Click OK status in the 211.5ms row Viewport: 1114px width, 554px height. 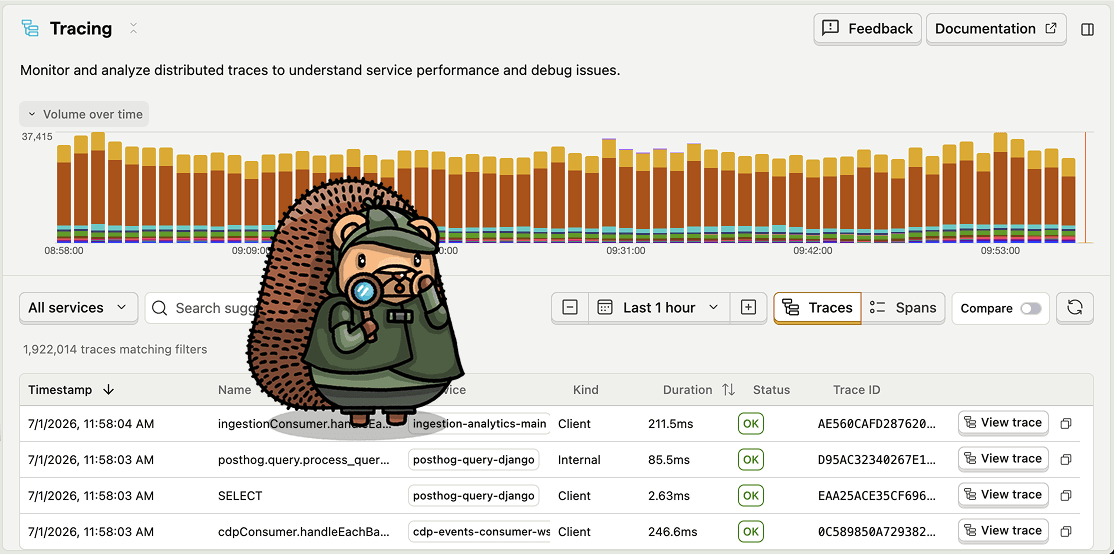coord(750,424)
